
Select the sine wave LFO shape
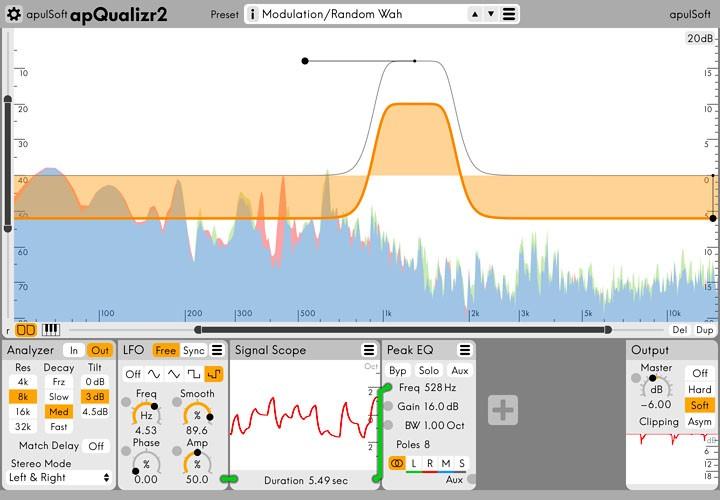154,374
